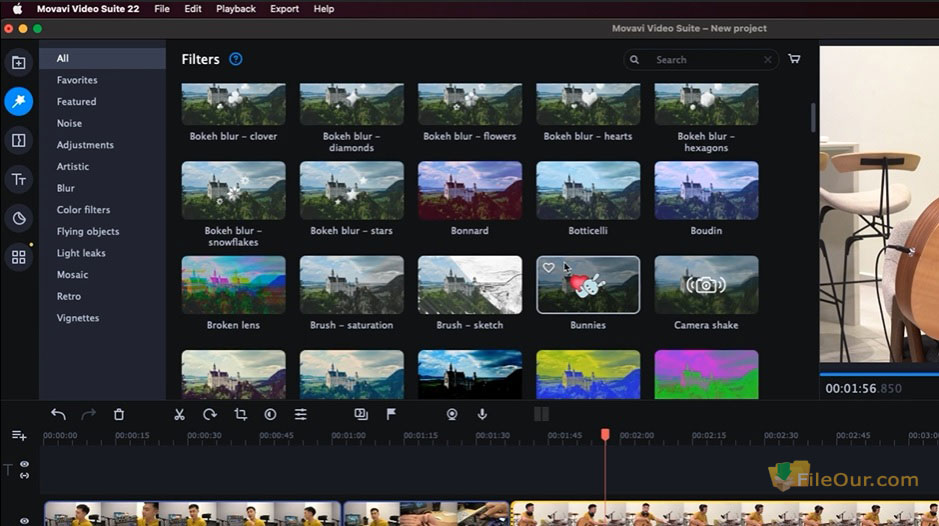Image resolution: width=939 pixels, height=526 pixels.
Task: Select the Noise category
Action: click(x=102, y=123)
